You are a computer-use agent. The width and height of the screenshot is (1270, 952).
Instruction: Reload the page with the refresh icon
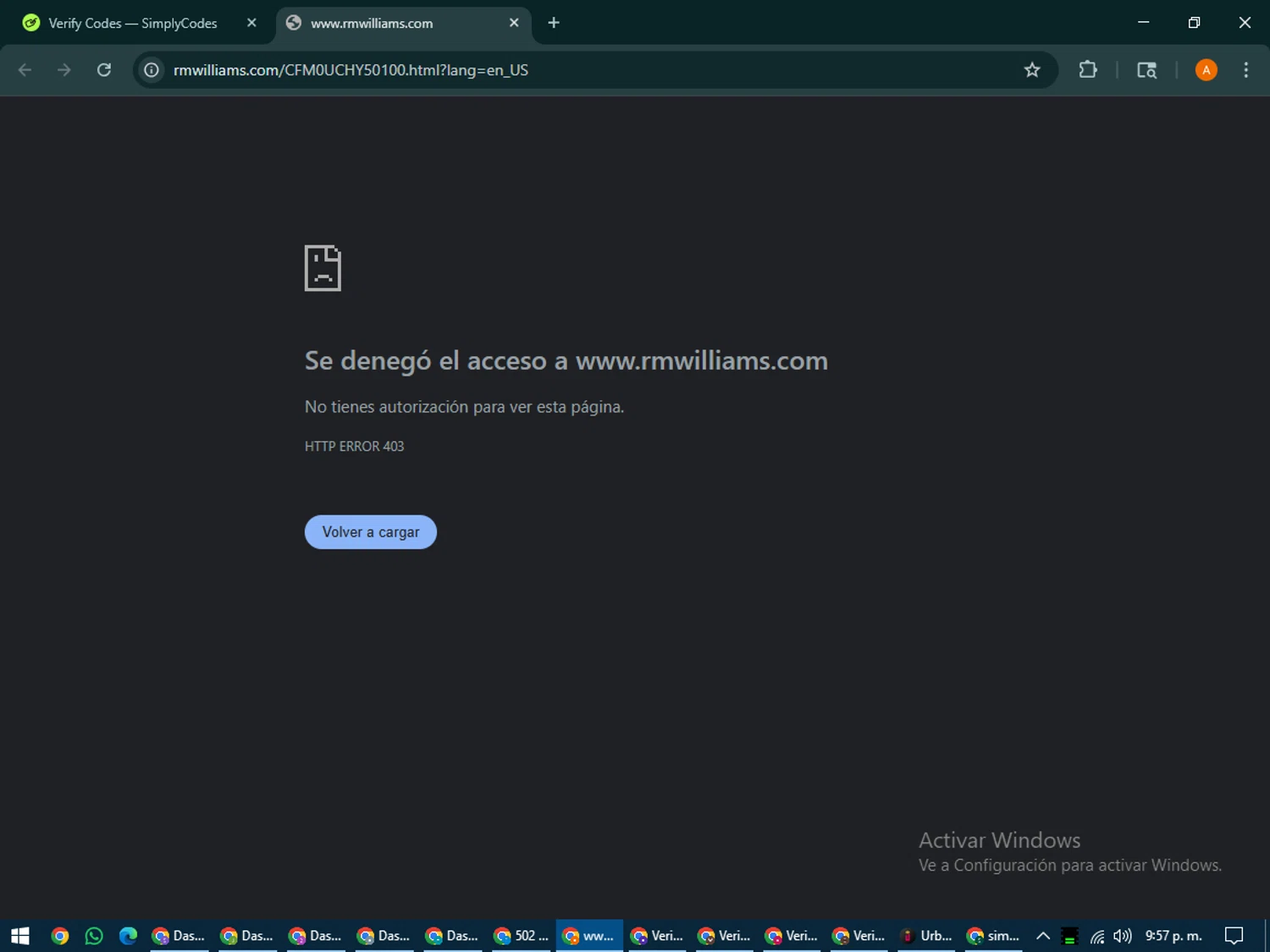tap(104, 70)
